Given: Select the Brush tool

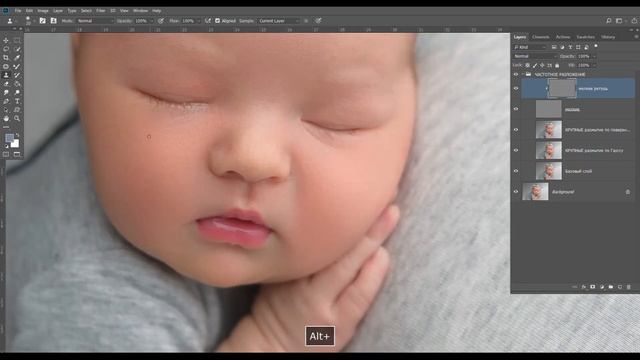Looking at the screenshot, I should pos(17,67).
